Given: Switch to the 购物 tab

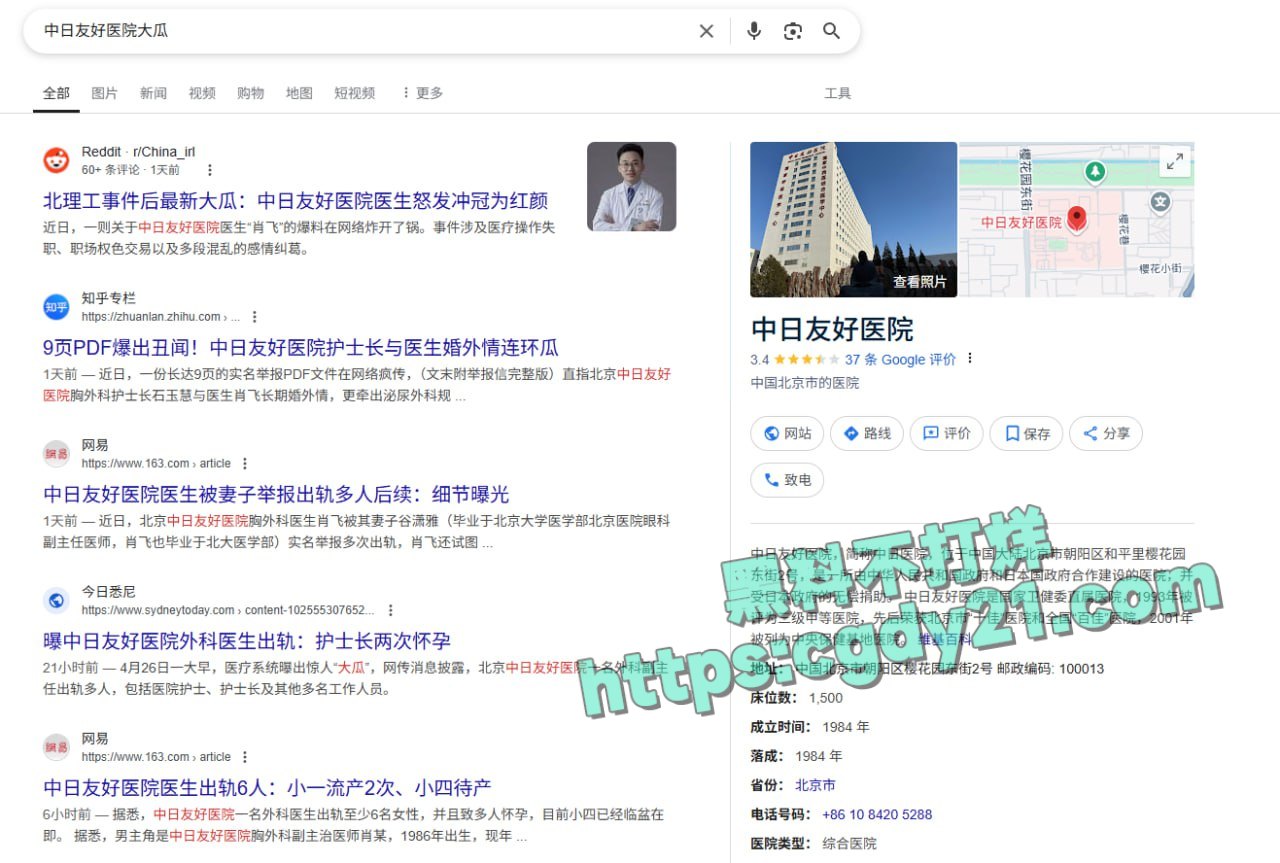Looking at the screenshot, I should click(251, 93).
